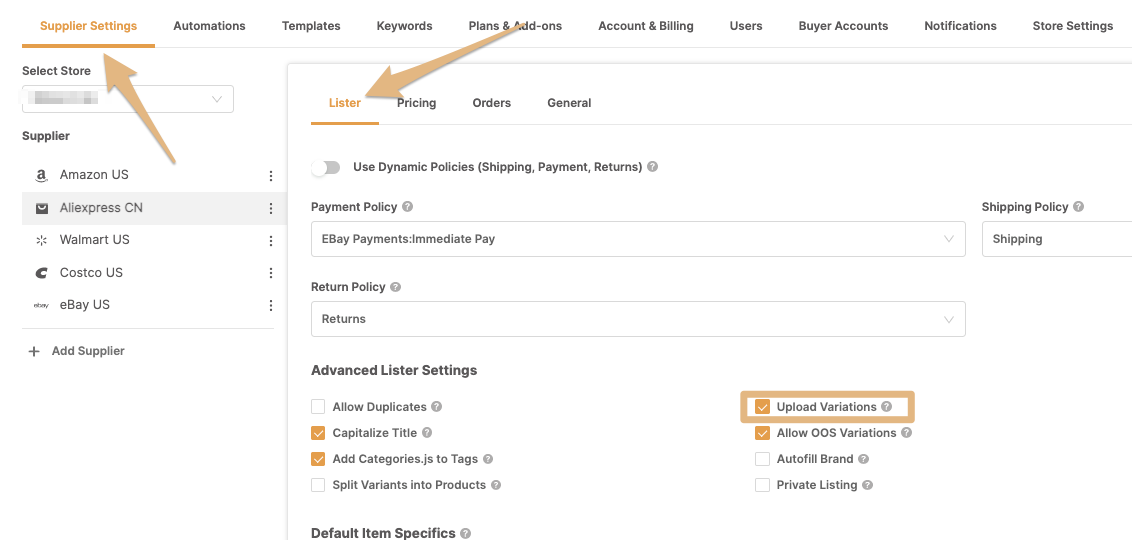Open the three-dot menu for Walmart US
1132x540 pixels.
coord(271,240)
